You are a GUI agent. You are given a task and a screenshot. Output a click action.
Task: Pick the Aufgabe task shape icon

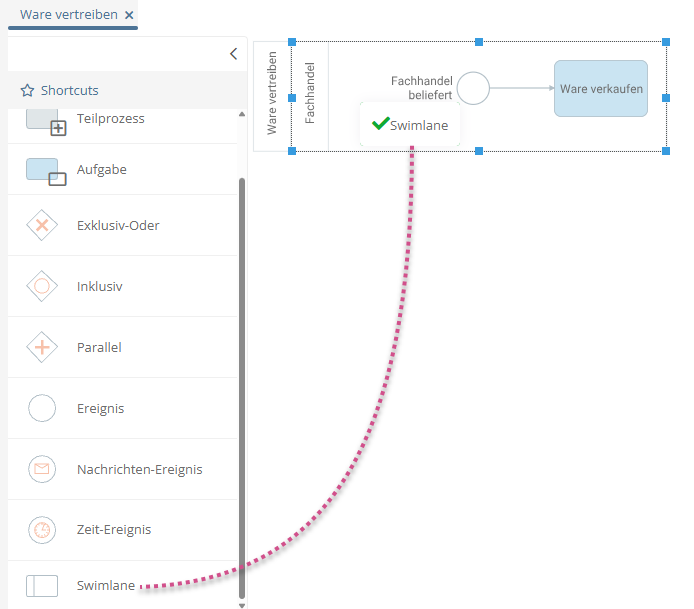tap(45, 171)
